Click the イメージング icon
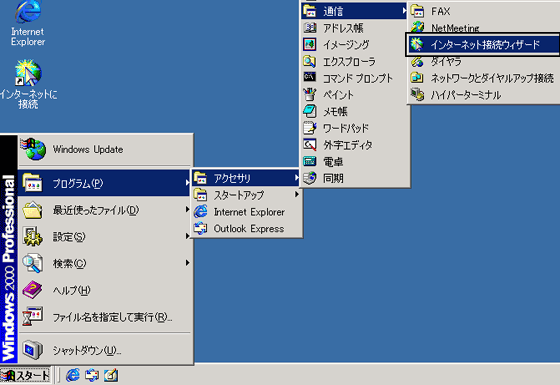 310,44
